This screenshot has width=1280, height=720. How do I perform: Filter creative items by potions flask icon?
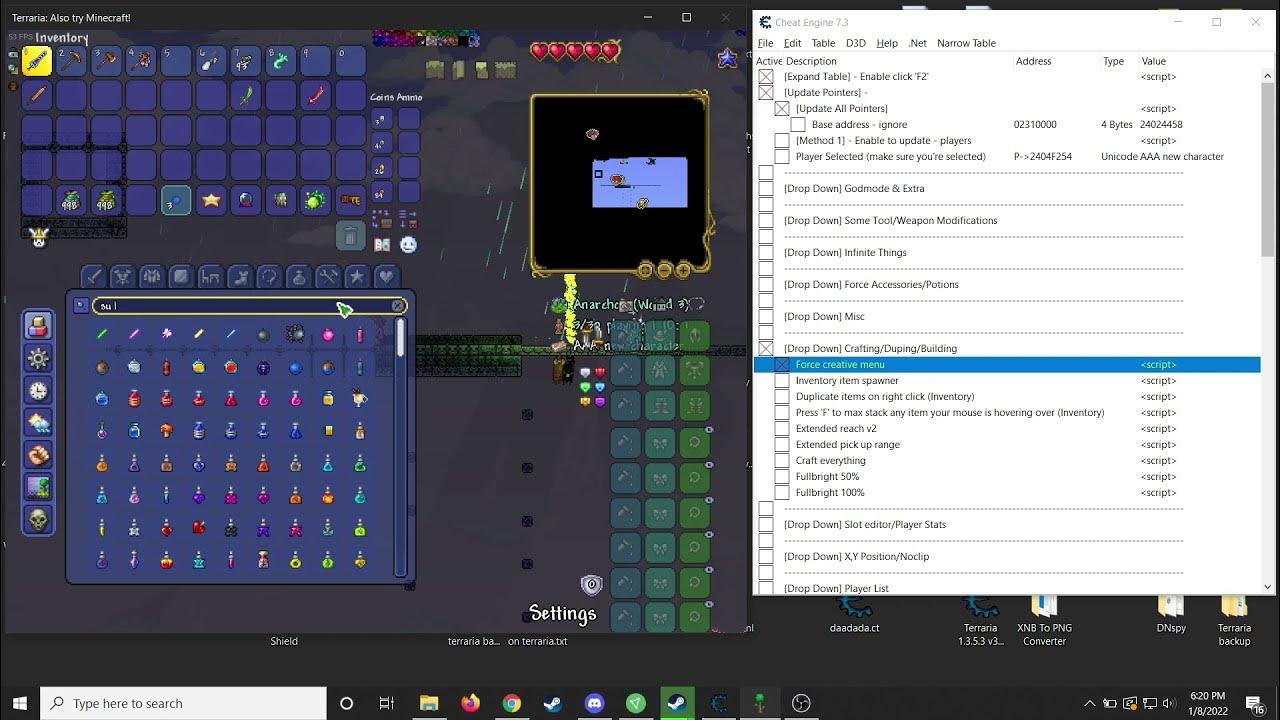coord(298,276)
